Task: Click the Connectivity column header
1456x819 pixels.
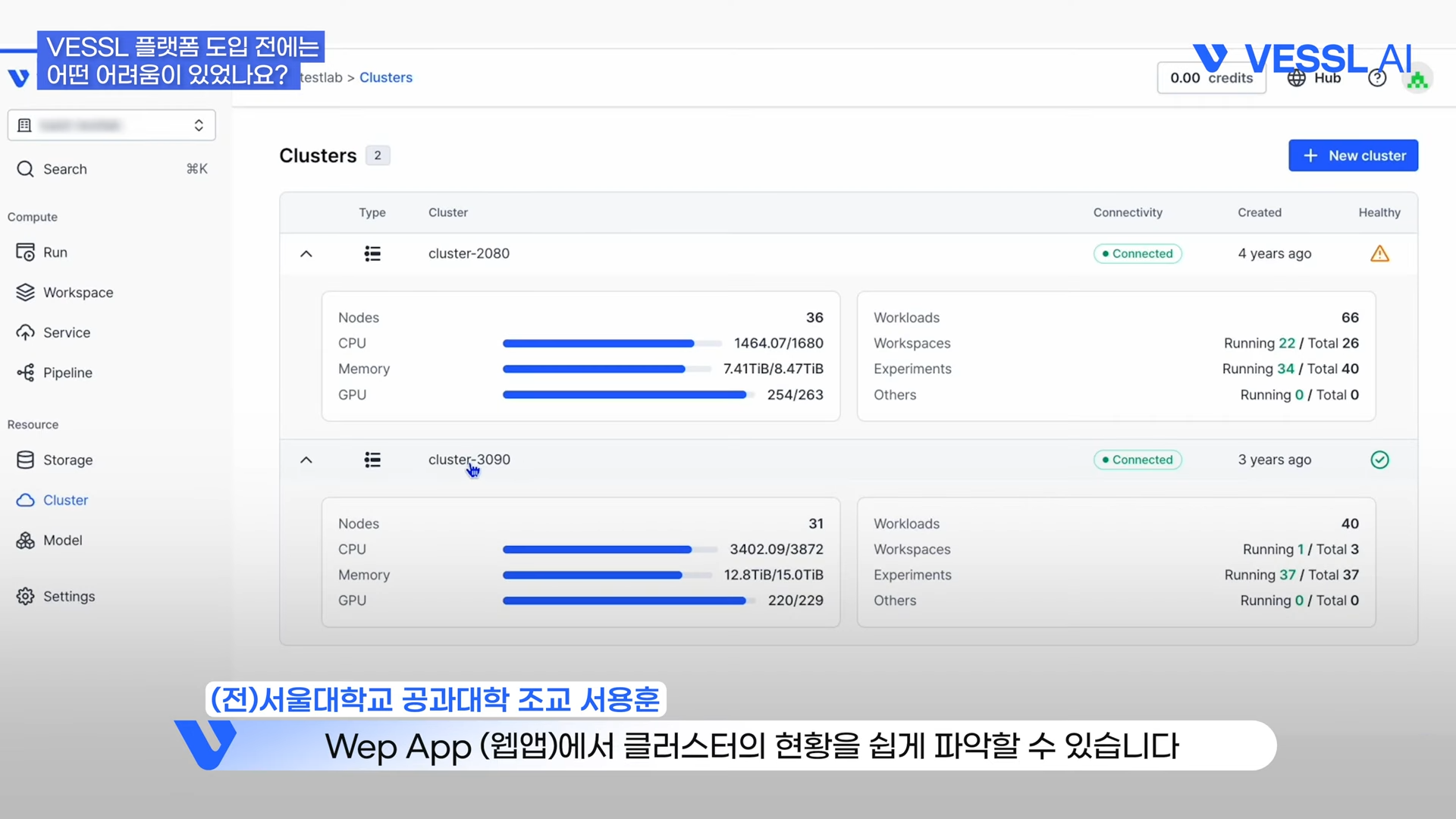Action: pos(1128,212)
